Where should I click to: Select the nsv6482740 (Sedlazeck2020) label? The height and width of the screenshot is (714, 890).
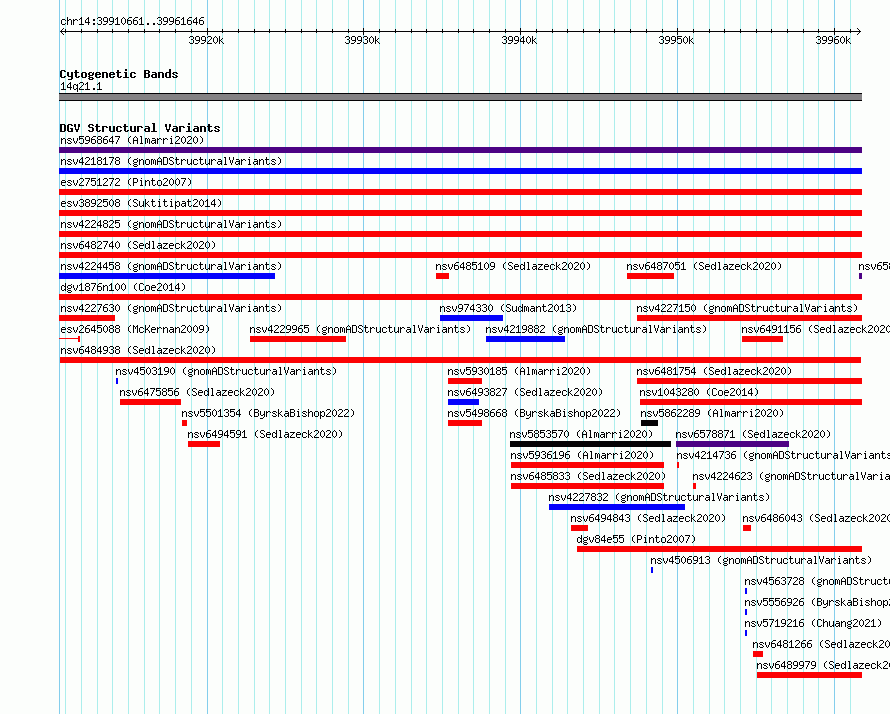(x=138, y=245)
